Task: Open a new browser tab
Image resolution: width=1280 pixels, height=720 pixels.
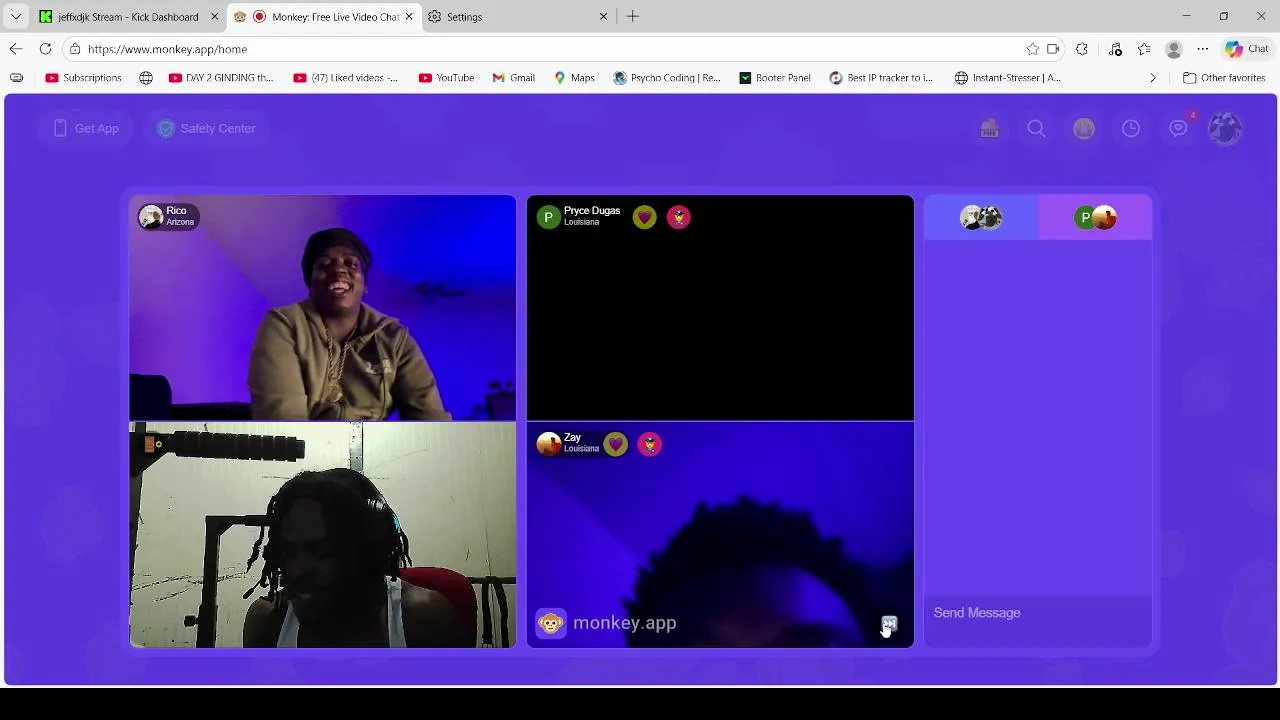Action: tap(633, 17)
